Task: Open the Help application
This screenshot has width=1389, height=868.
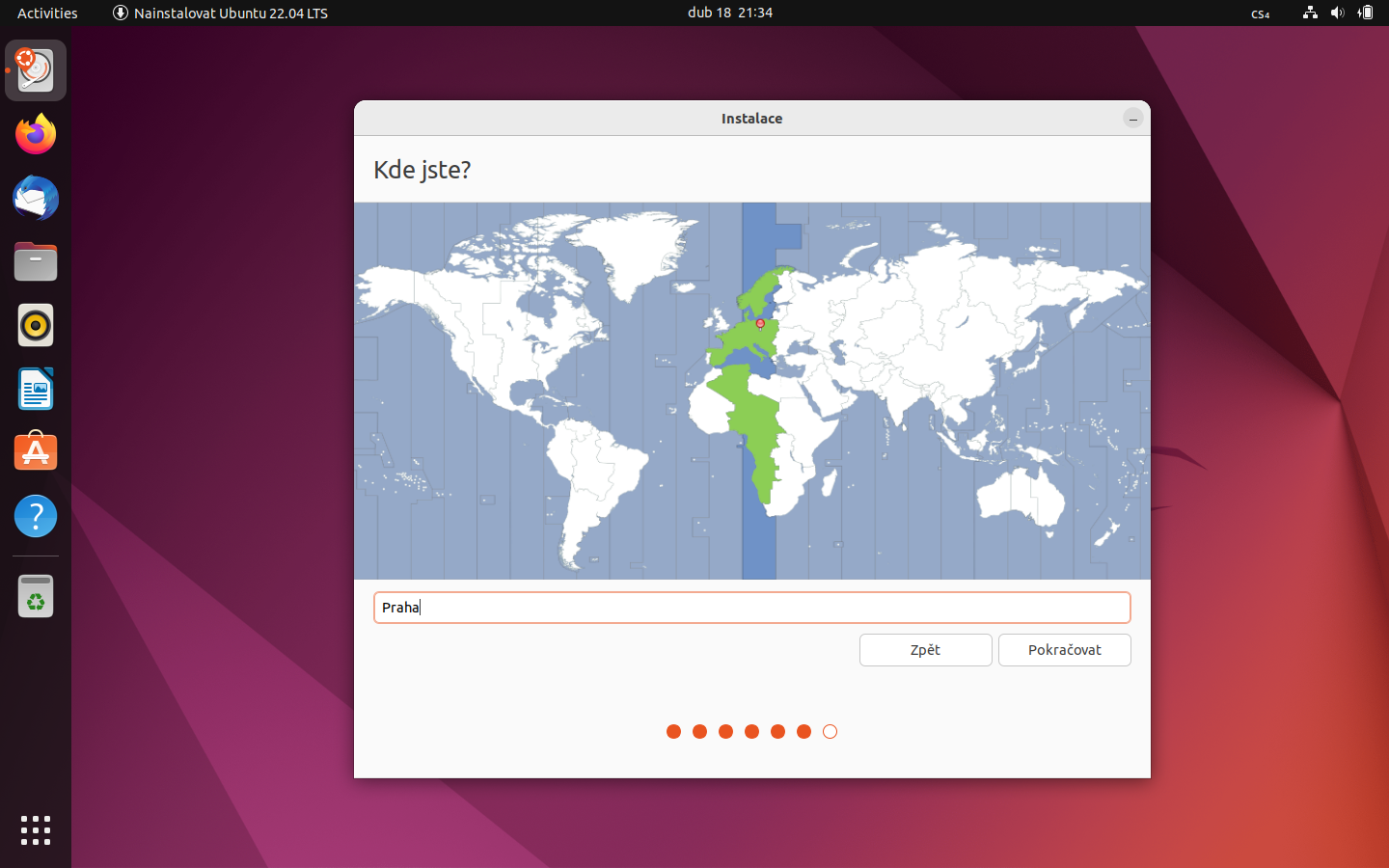Action: click(35, 516)
